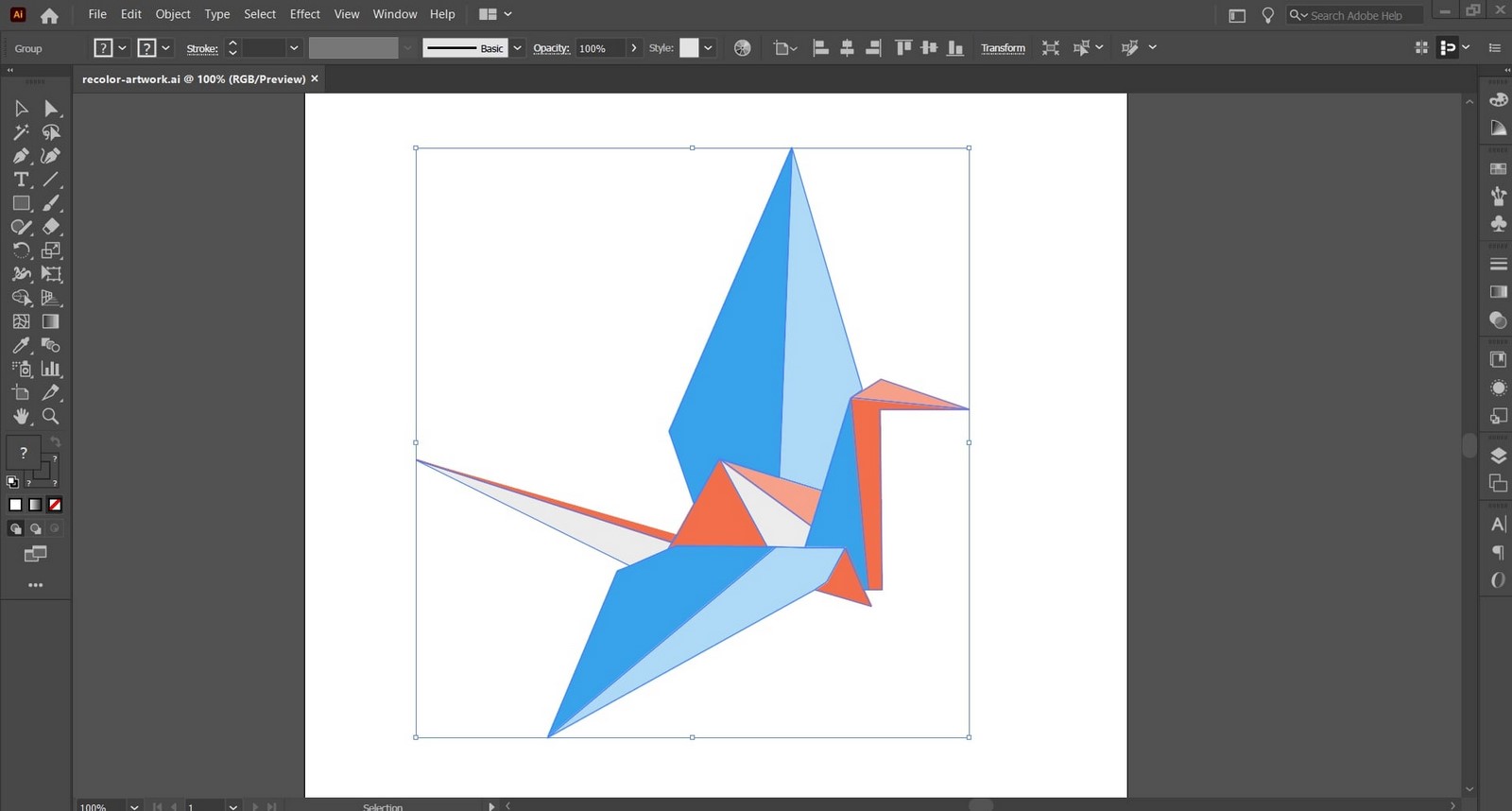The width and height of the screenshot is (1512, 811).
Task: Click the Stroke label link
Action: [202, 48]
